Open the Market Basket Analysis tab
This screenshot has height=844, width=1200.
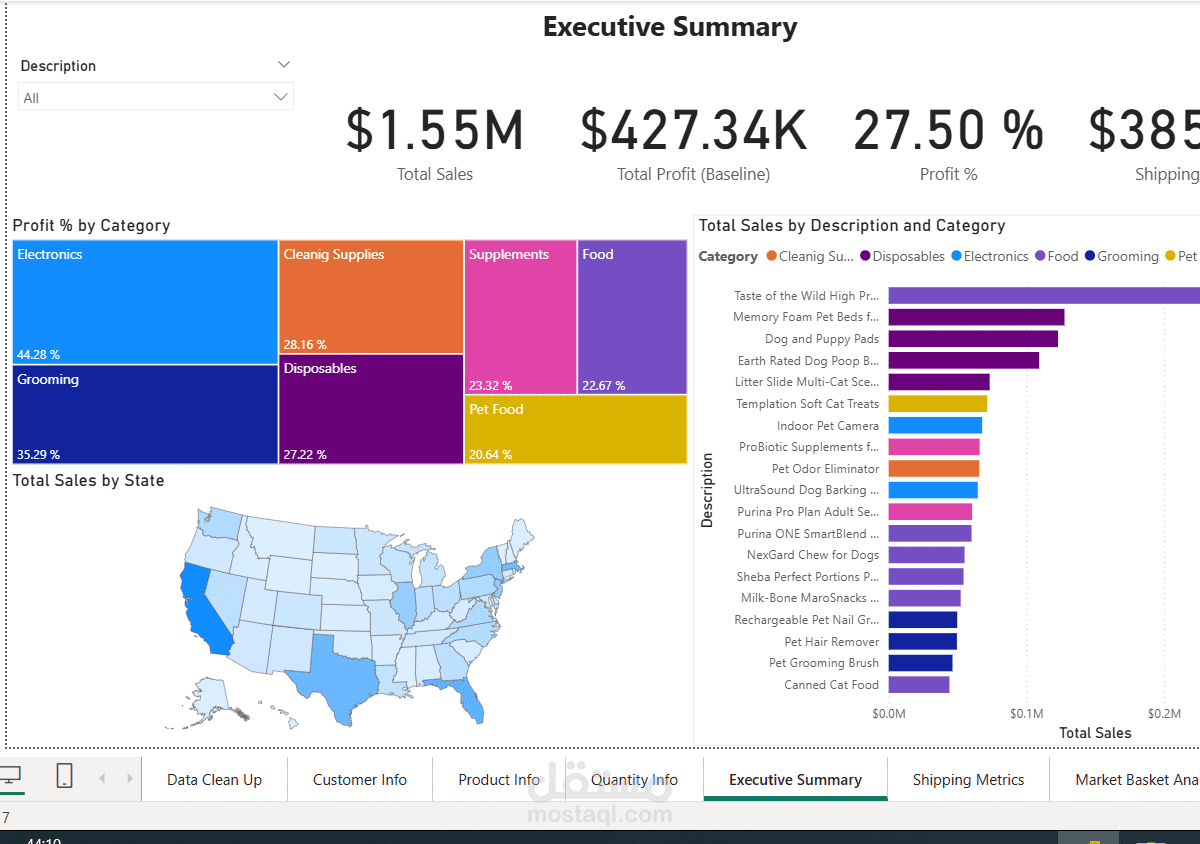tap(1125, 780)
